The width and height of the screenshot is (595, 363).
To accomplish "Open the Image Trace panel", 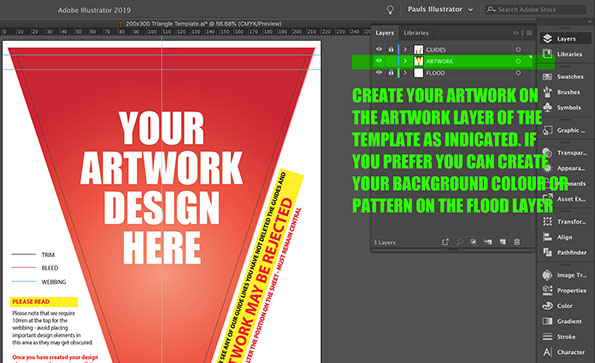I will tap(564, 275).
